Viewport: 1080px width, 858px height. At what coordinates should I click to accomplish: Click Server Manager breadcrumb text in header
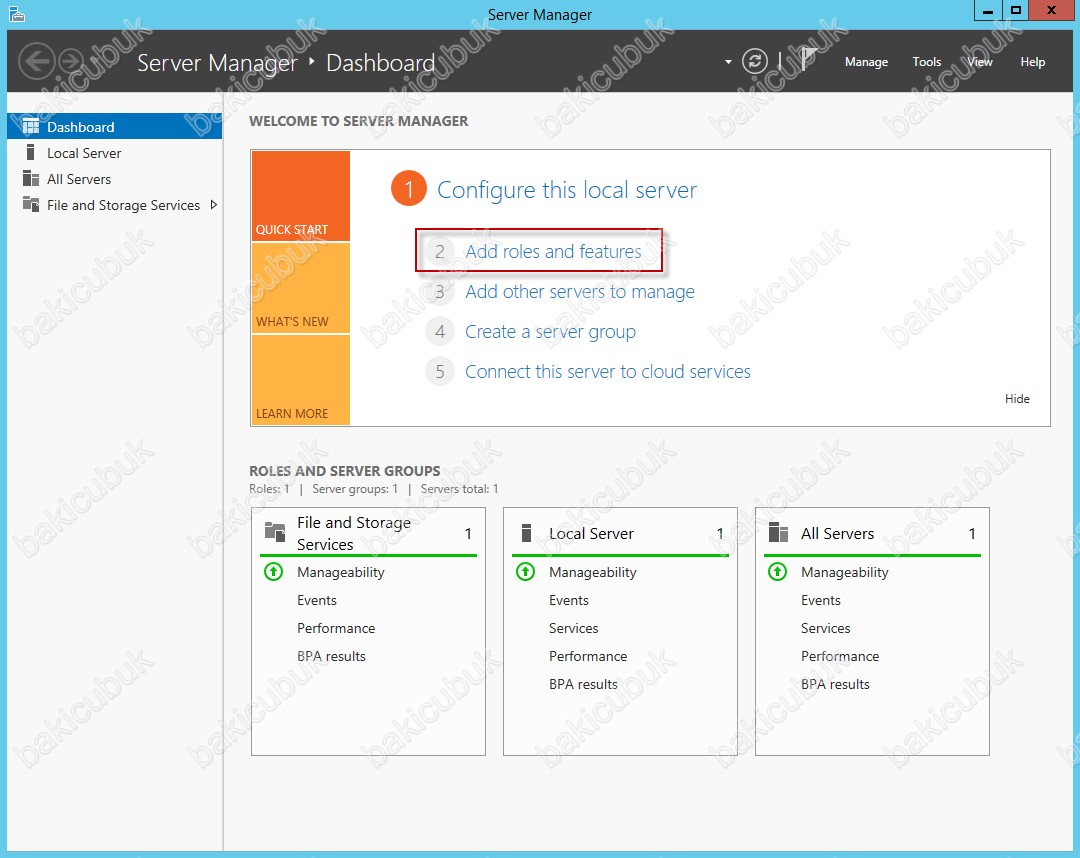(217, 63)
